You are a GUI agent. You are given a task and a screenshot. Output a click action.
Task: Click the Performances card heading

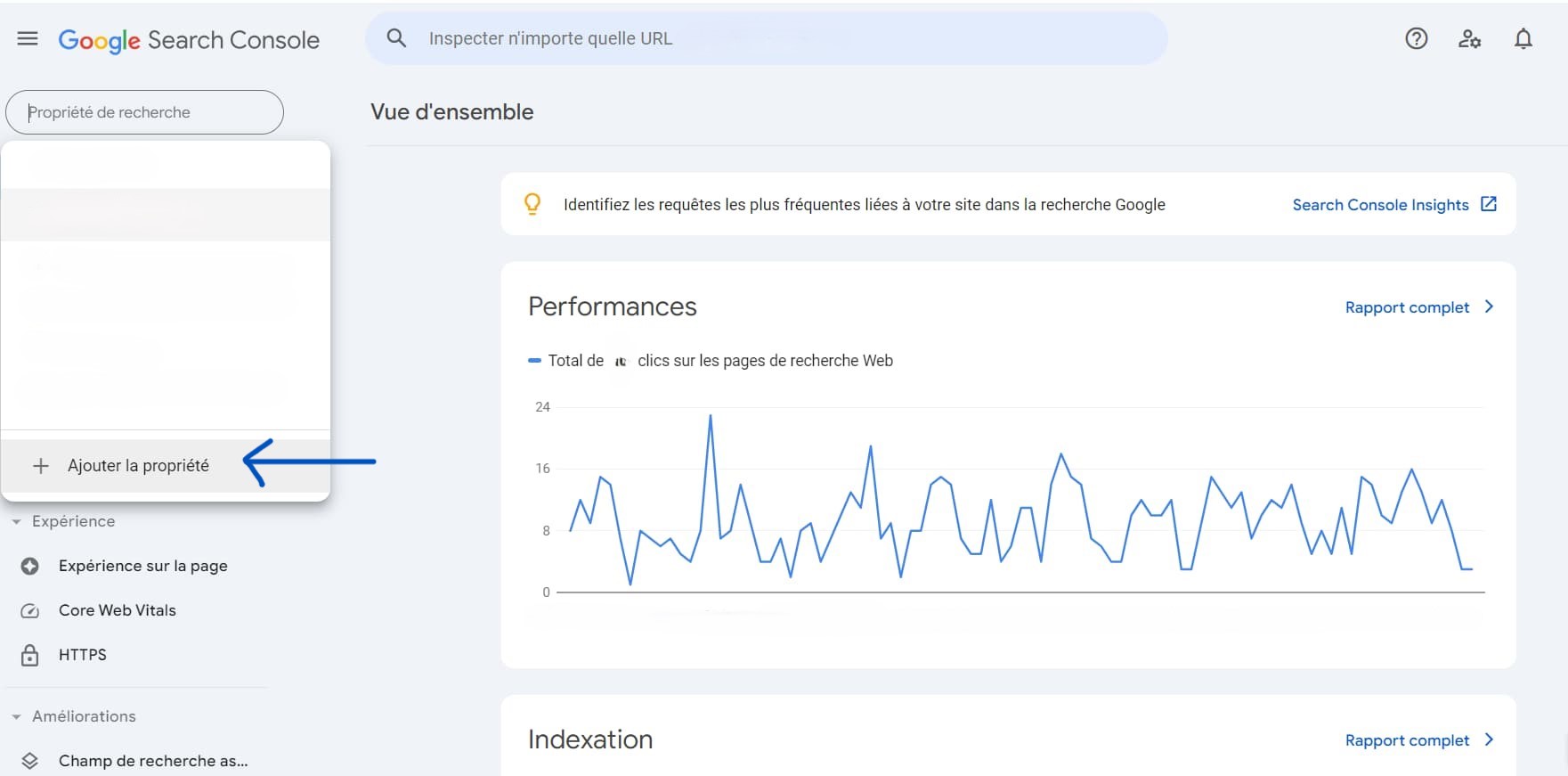click(x=613, y=306)
